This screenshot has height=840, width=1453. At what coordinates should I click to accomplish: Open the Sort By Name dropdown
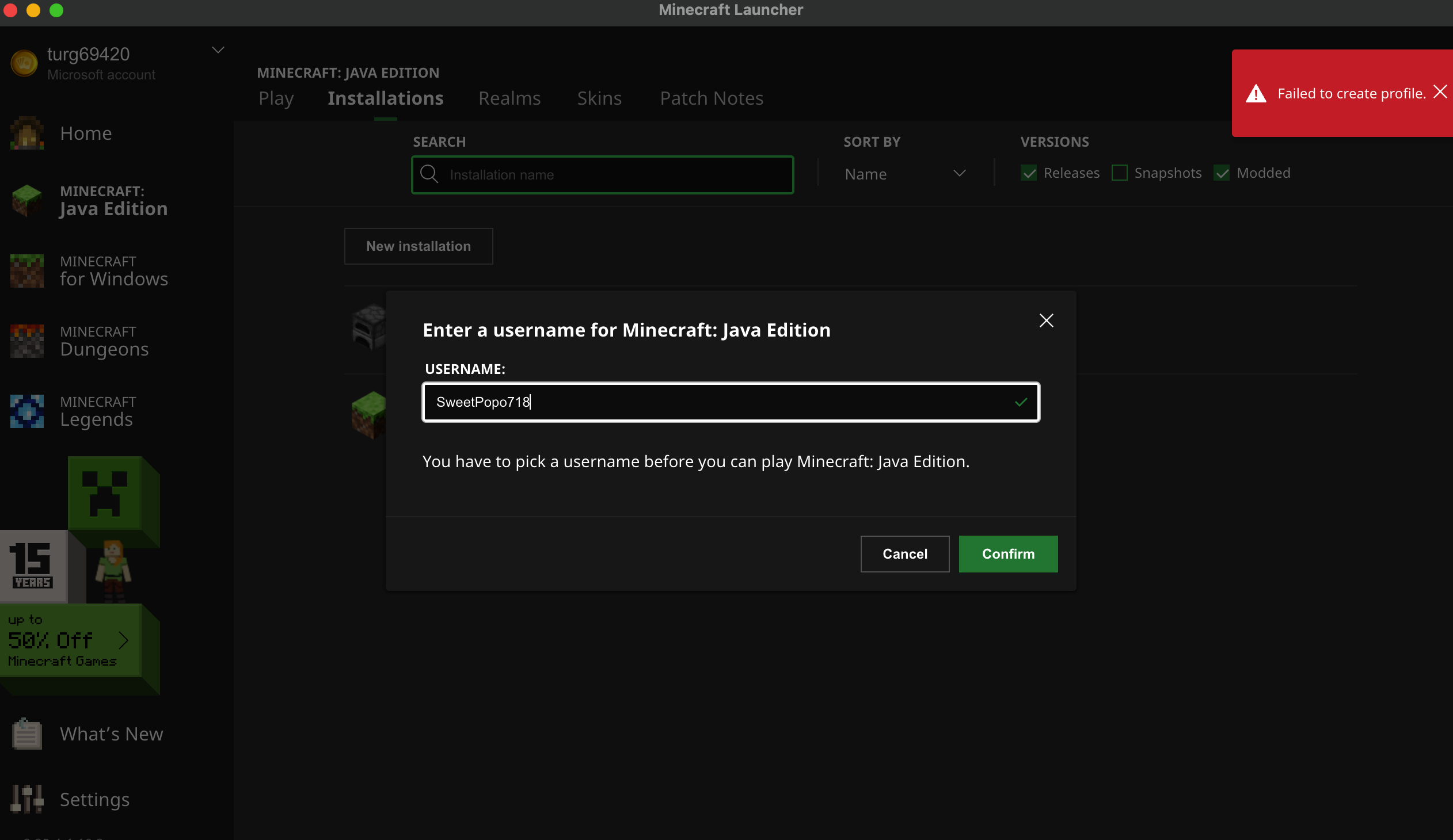click(905, 174)
